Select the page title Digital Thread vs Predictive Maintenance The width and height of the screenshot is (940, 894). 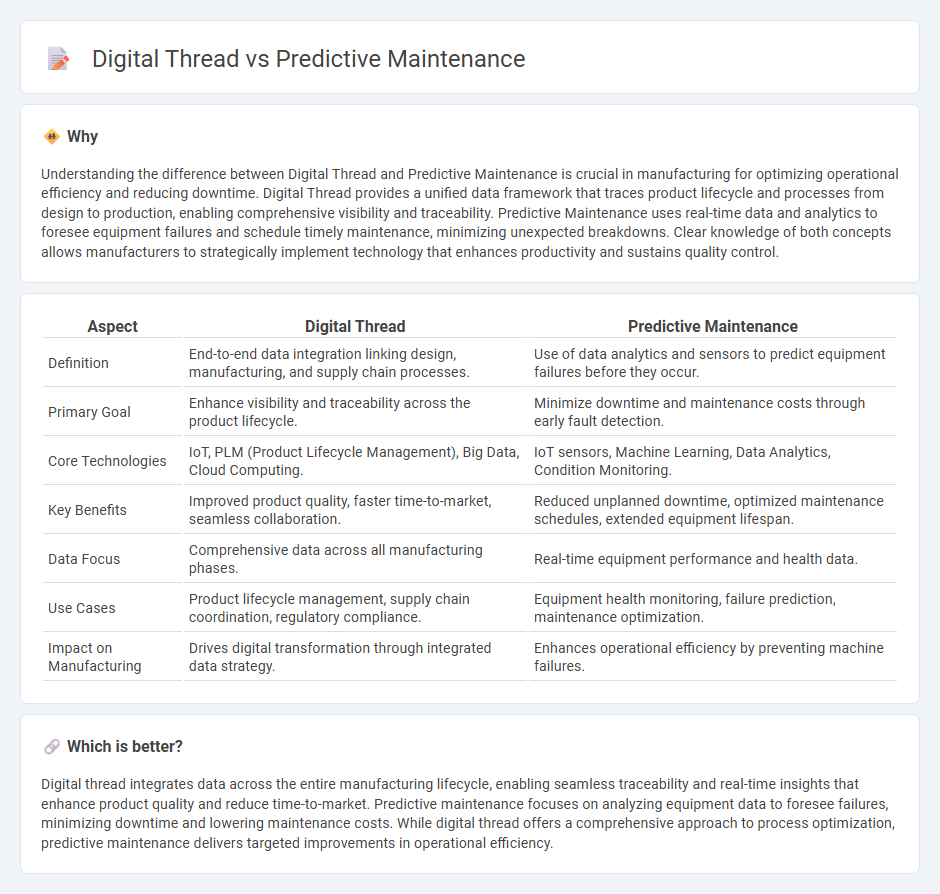309,59
